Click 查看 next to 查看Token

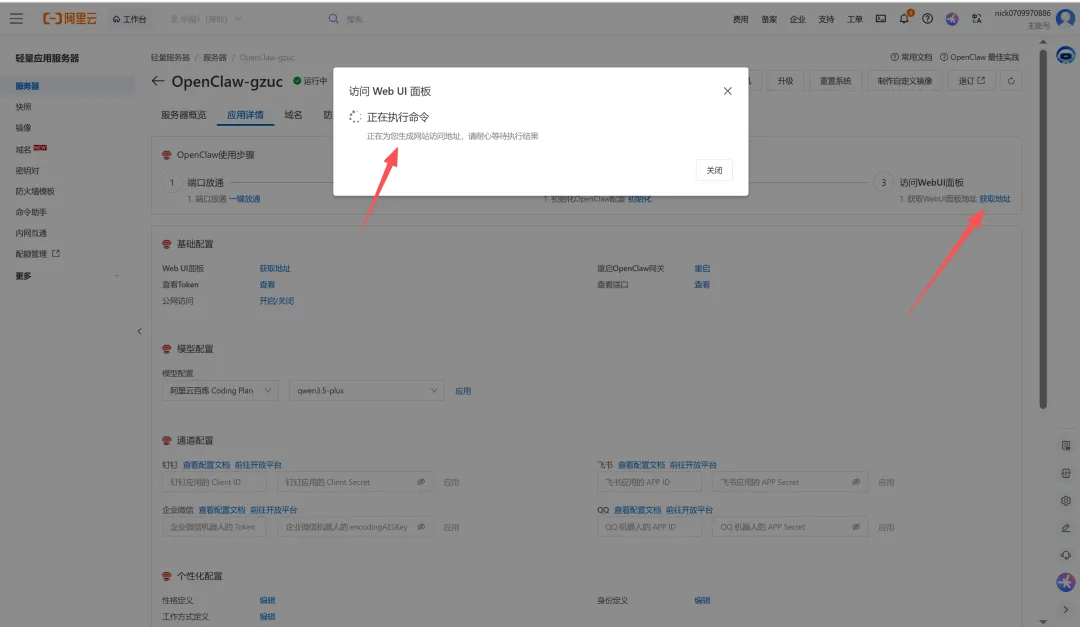coord(267,285)
